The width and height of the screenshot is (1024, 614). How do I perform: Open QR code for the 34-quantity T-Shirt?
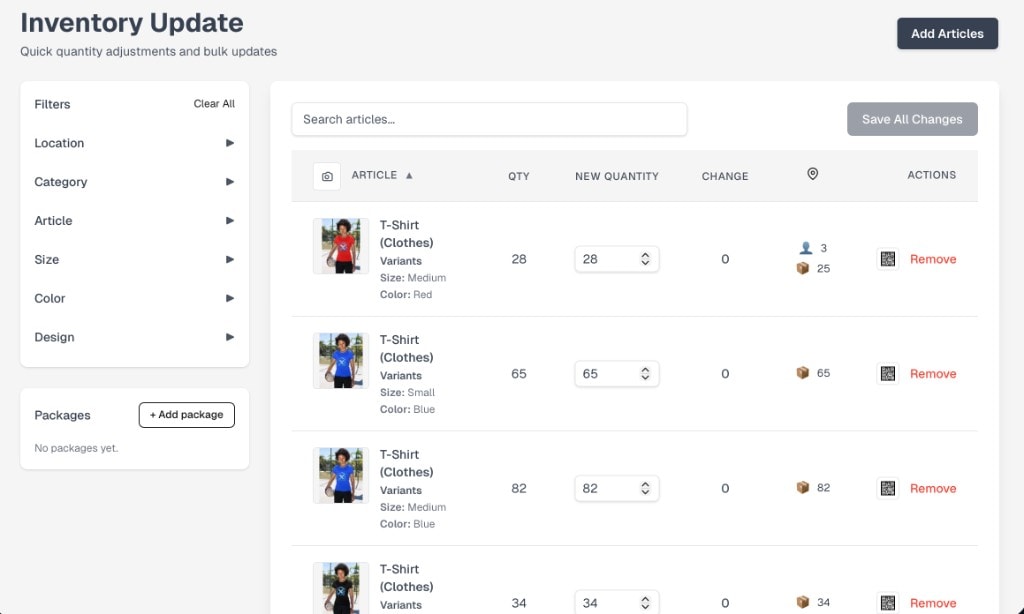click(888, 603)
